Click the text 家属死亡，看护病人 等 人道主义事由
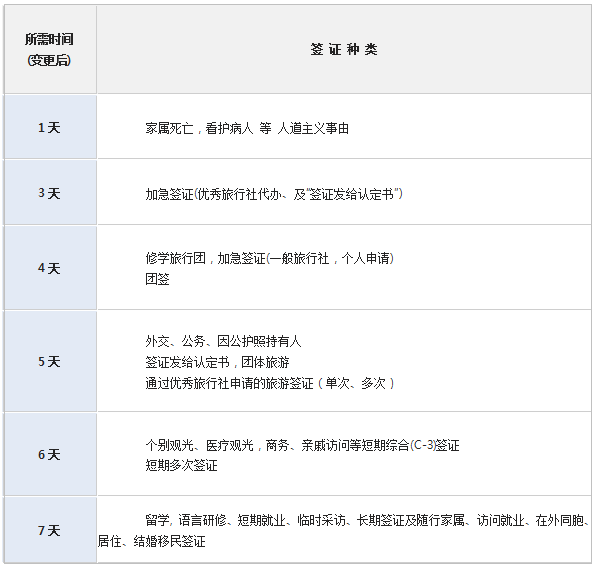 [x=247, y=128]
